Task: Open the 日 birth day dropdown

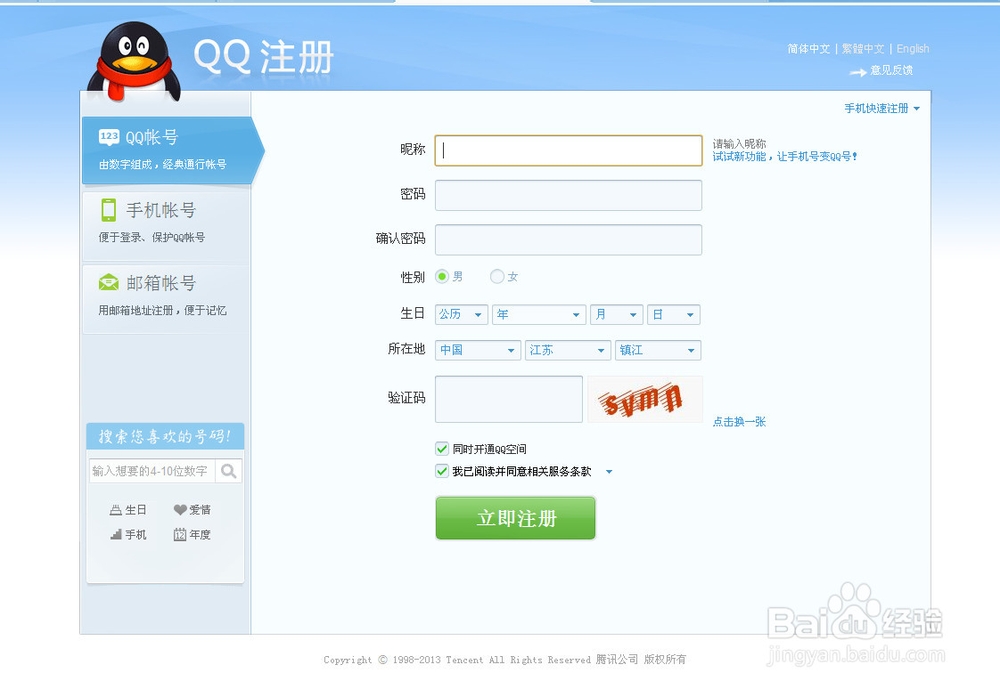Action: (673, 315)
